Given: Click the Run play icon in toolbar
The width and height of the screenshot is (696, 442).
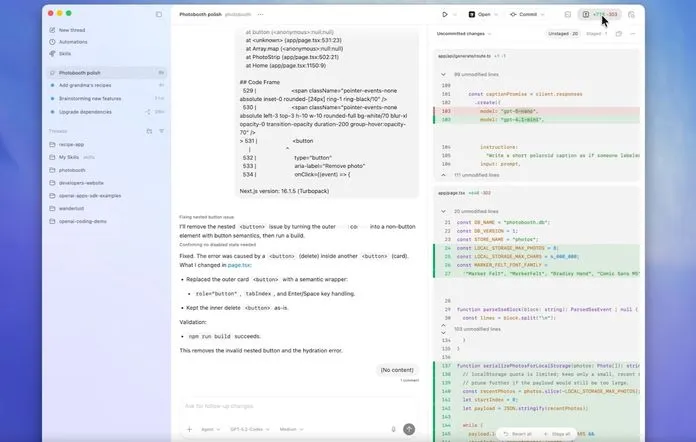Looking at the screenshot, I should (444, 15).
